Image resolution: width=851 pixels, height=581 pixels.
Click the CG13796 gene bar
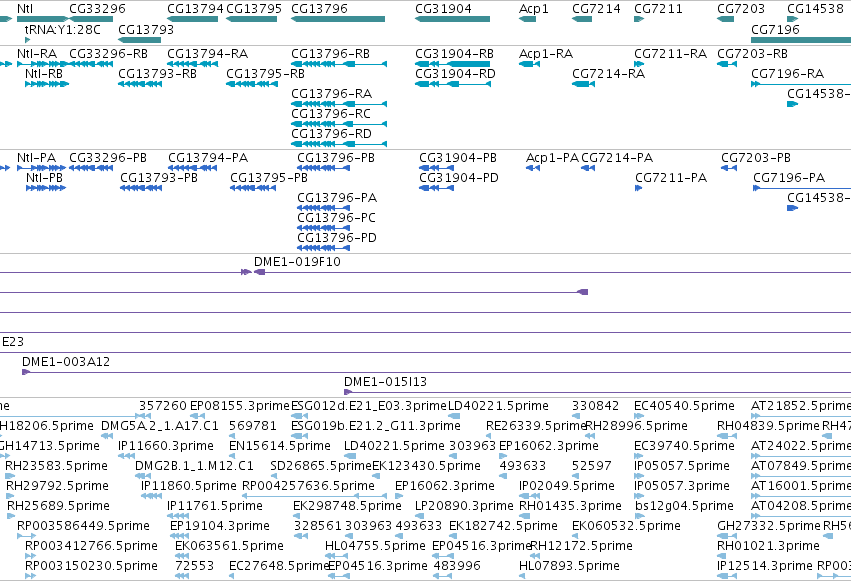338,19
